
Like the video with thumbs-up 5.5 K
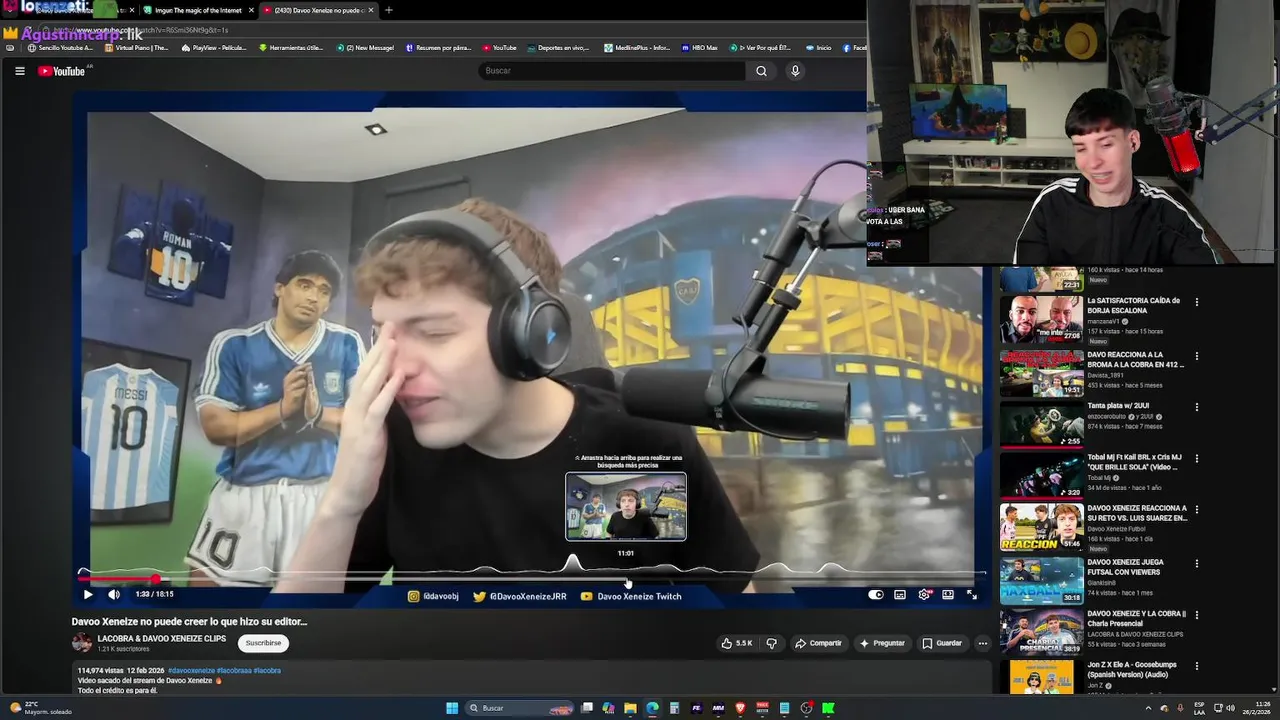pos(737,643)
